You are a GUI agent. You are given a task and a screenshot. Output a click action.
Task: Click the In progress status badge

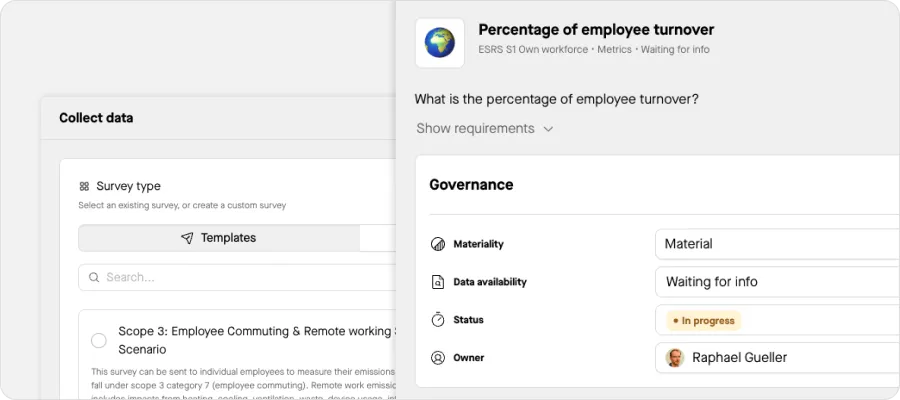tap(704, 321)
